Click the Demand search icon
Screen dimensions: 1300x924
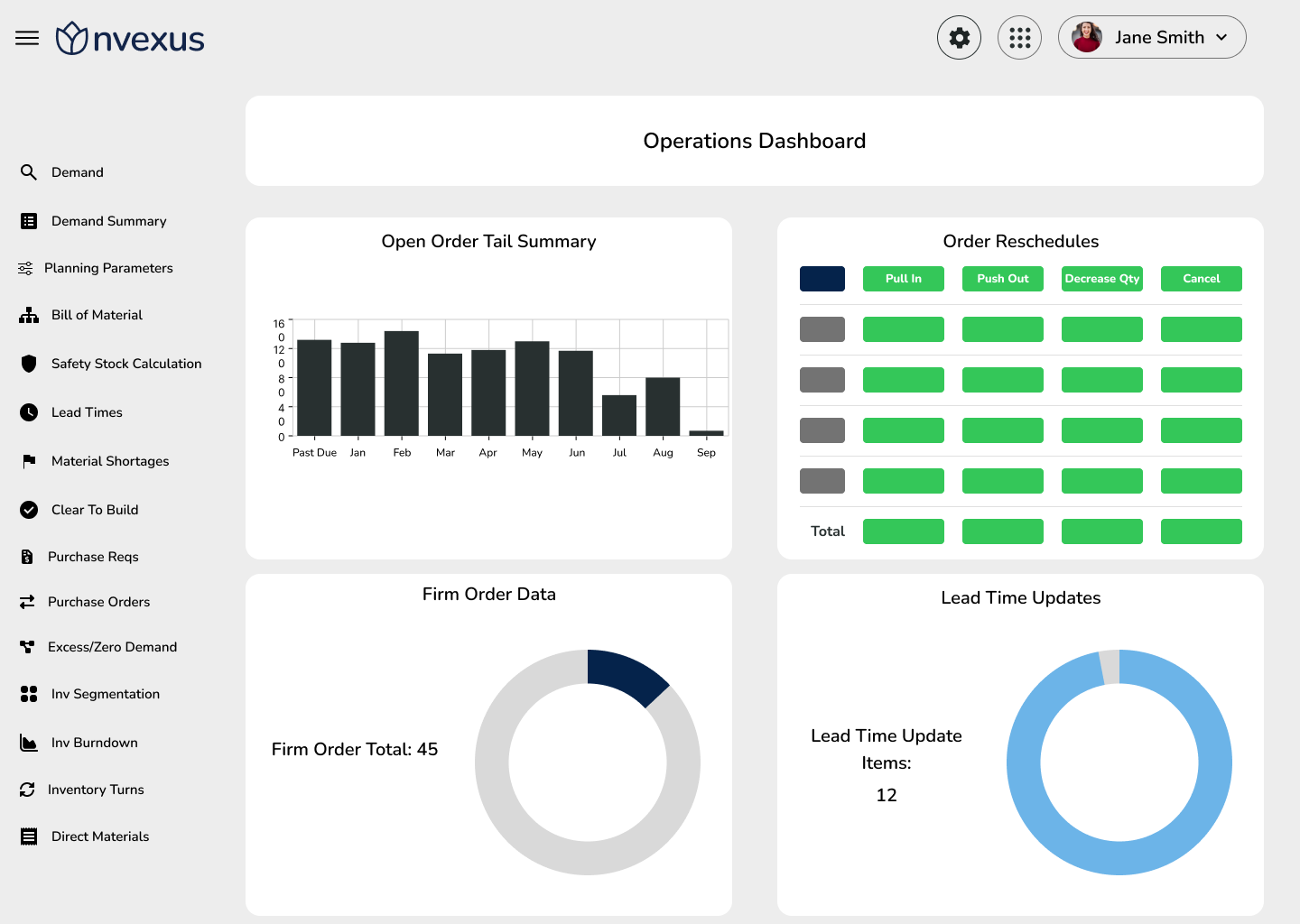click(29, 172)
